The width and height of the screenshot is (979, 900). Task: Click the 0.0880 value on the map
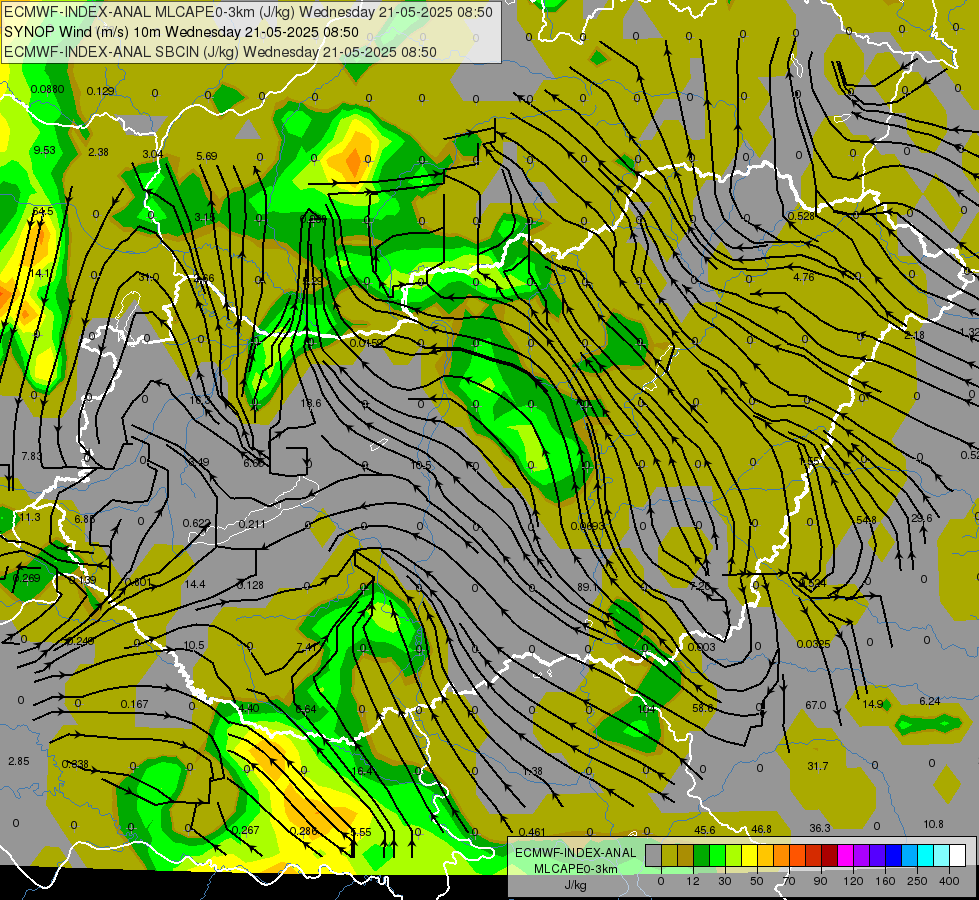(47, 89)
